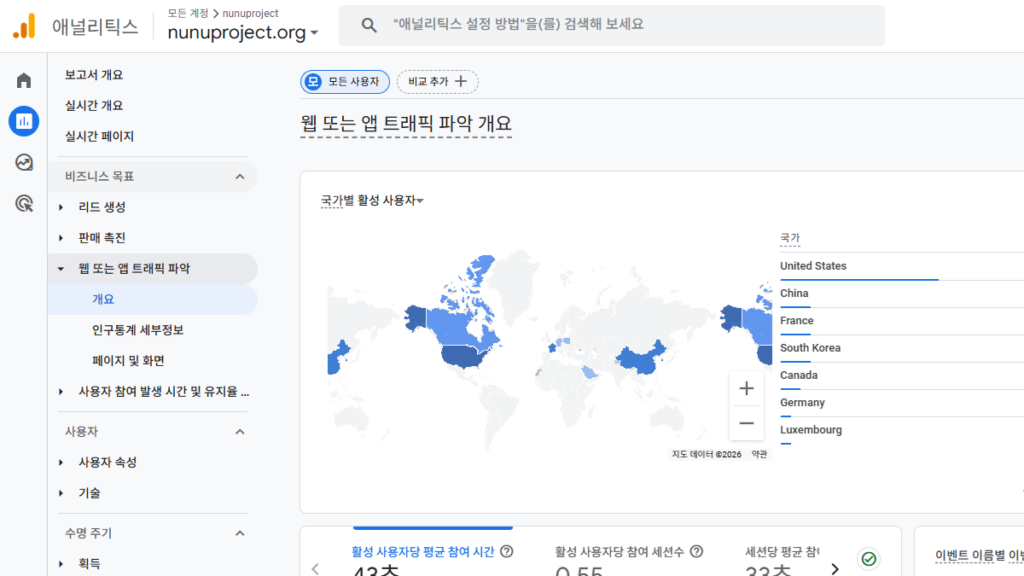The height and width of the screenshot is (576, 1024).
Task: Open the Reports bar chart icon
Action: 24,121
